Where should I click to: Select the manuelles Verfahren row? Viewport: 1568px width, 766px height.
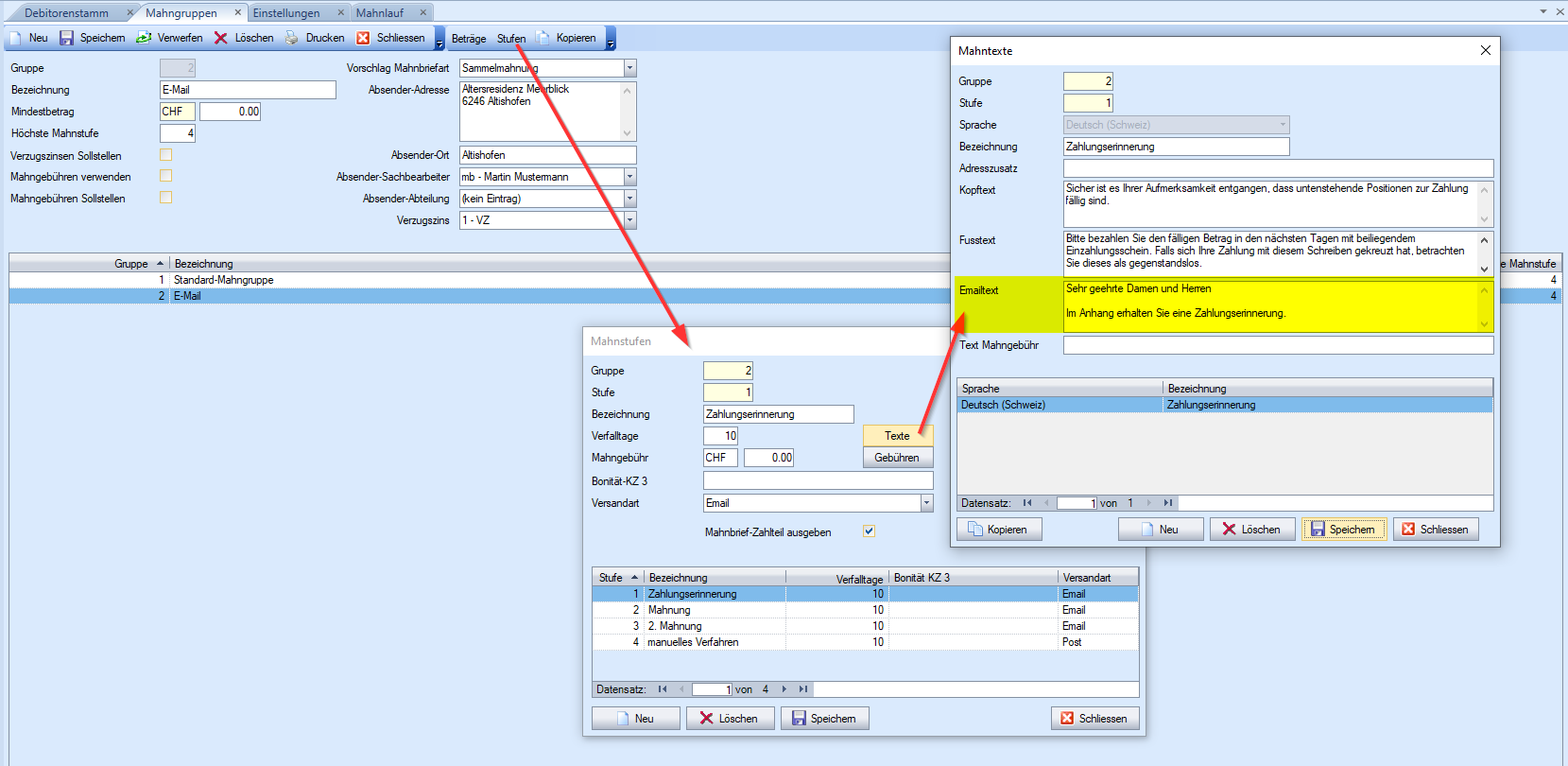tap(865, 642)
